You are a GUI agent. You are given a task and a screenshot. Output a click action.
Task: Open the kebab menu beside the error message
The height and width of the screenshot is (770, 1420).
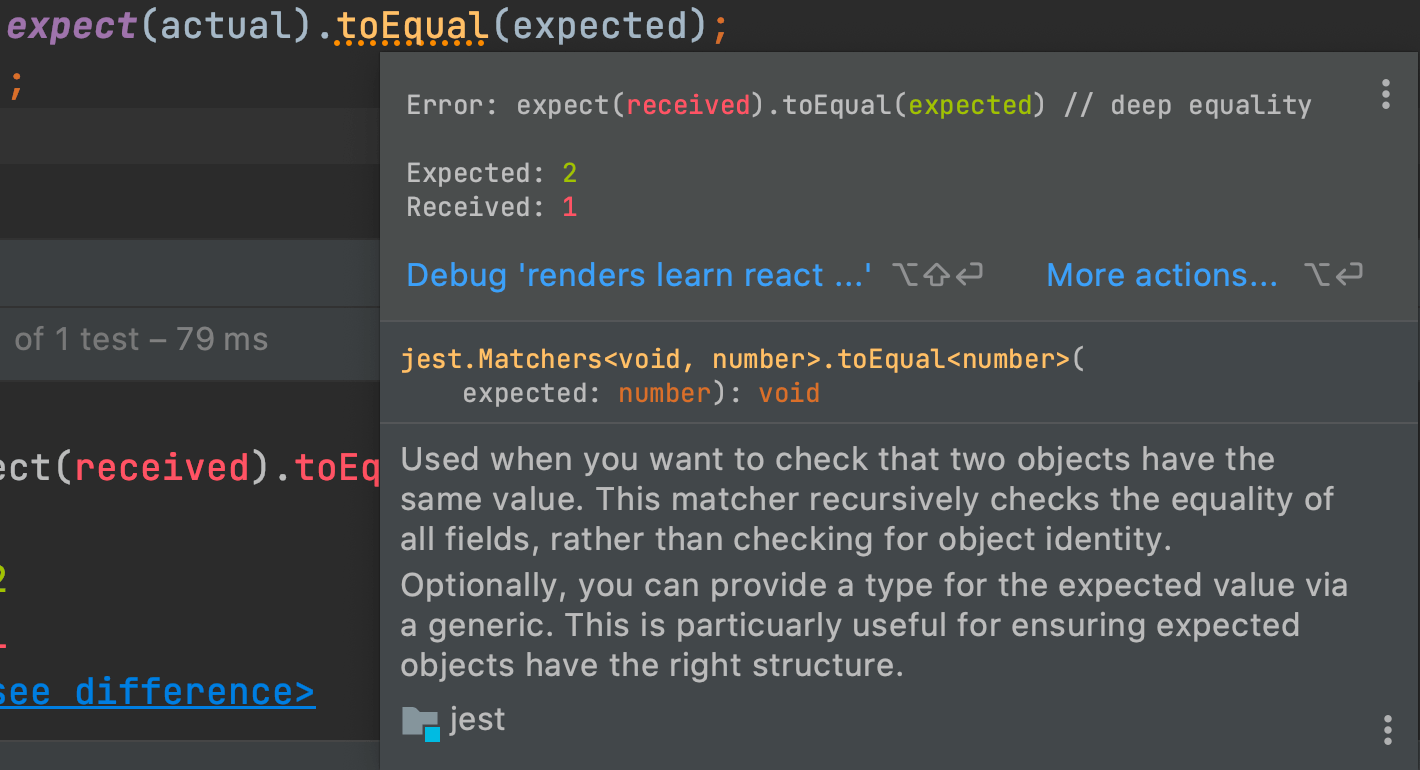[x=1385, y=94]
